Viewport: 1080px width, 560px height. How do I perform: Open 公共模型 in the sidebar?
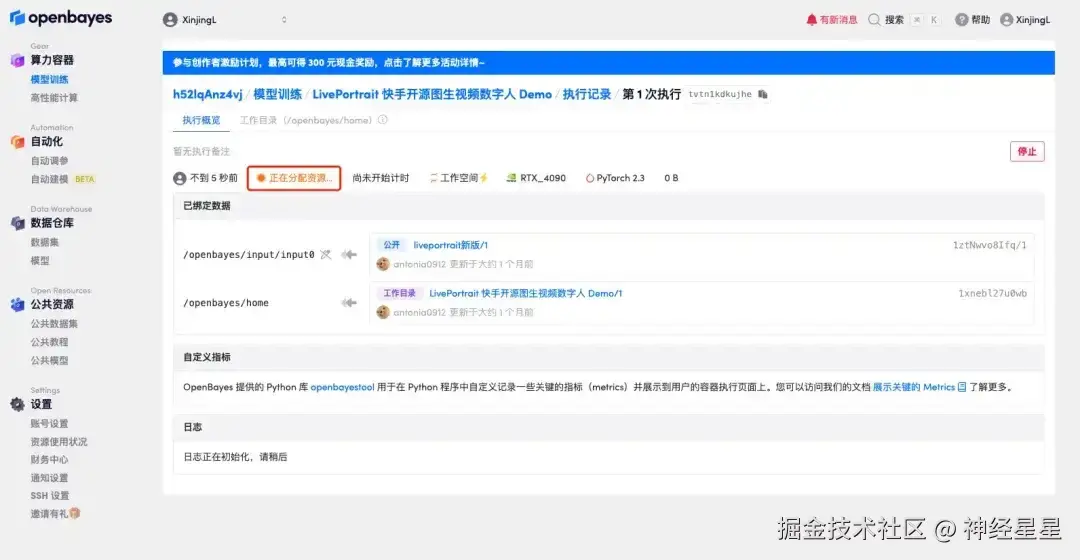[49, 360]
